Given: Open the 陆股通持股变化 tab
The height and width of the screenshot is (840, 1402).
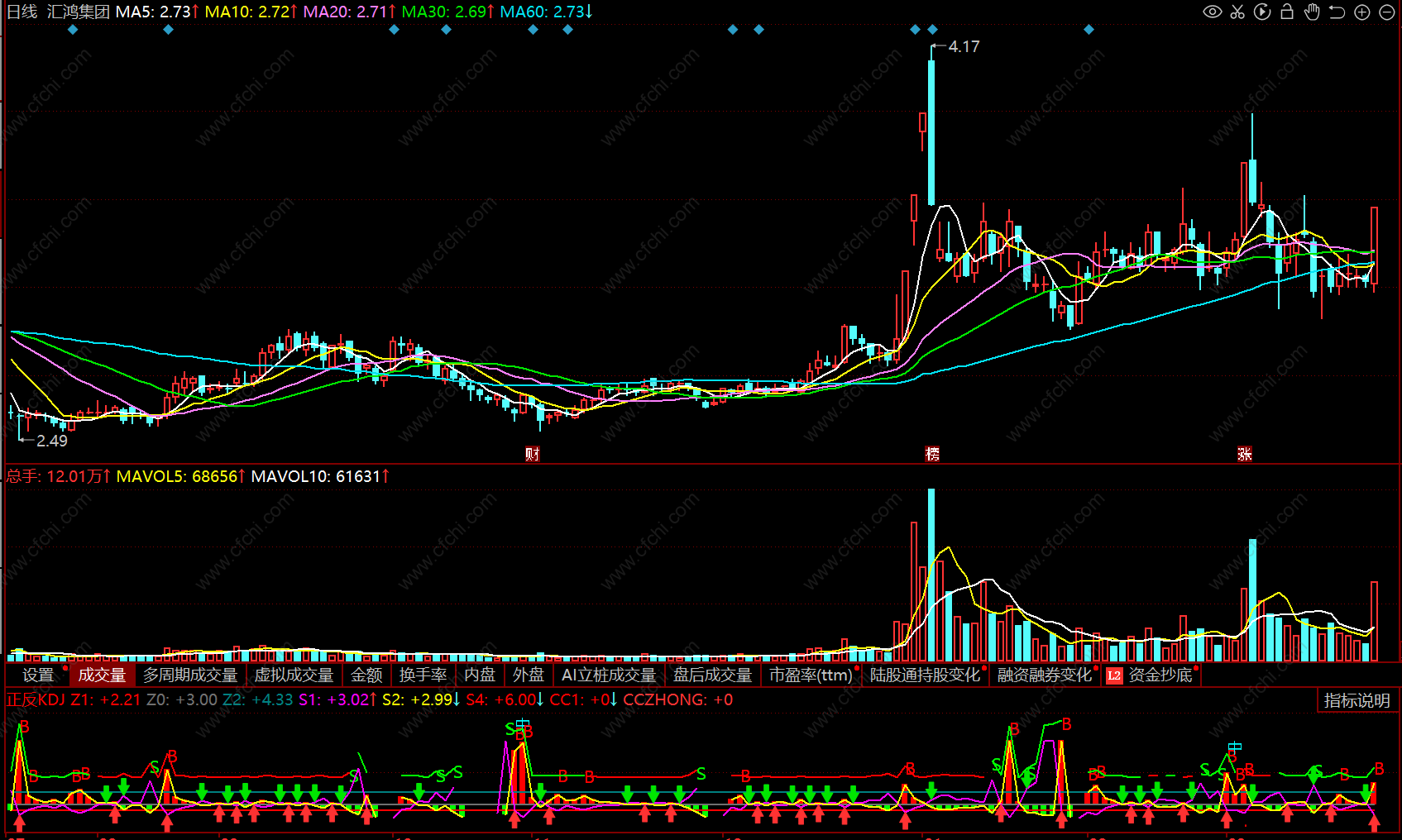Looking at the screenshot, I should [925, 675].
